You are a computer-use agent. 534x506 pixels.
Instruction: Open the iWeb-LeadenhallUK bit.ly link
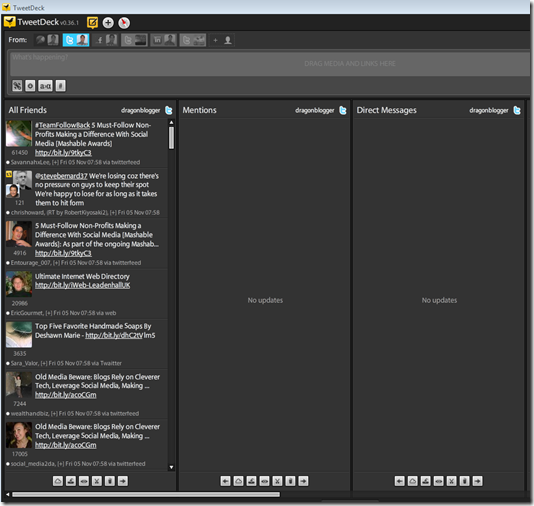pos(82,285)
